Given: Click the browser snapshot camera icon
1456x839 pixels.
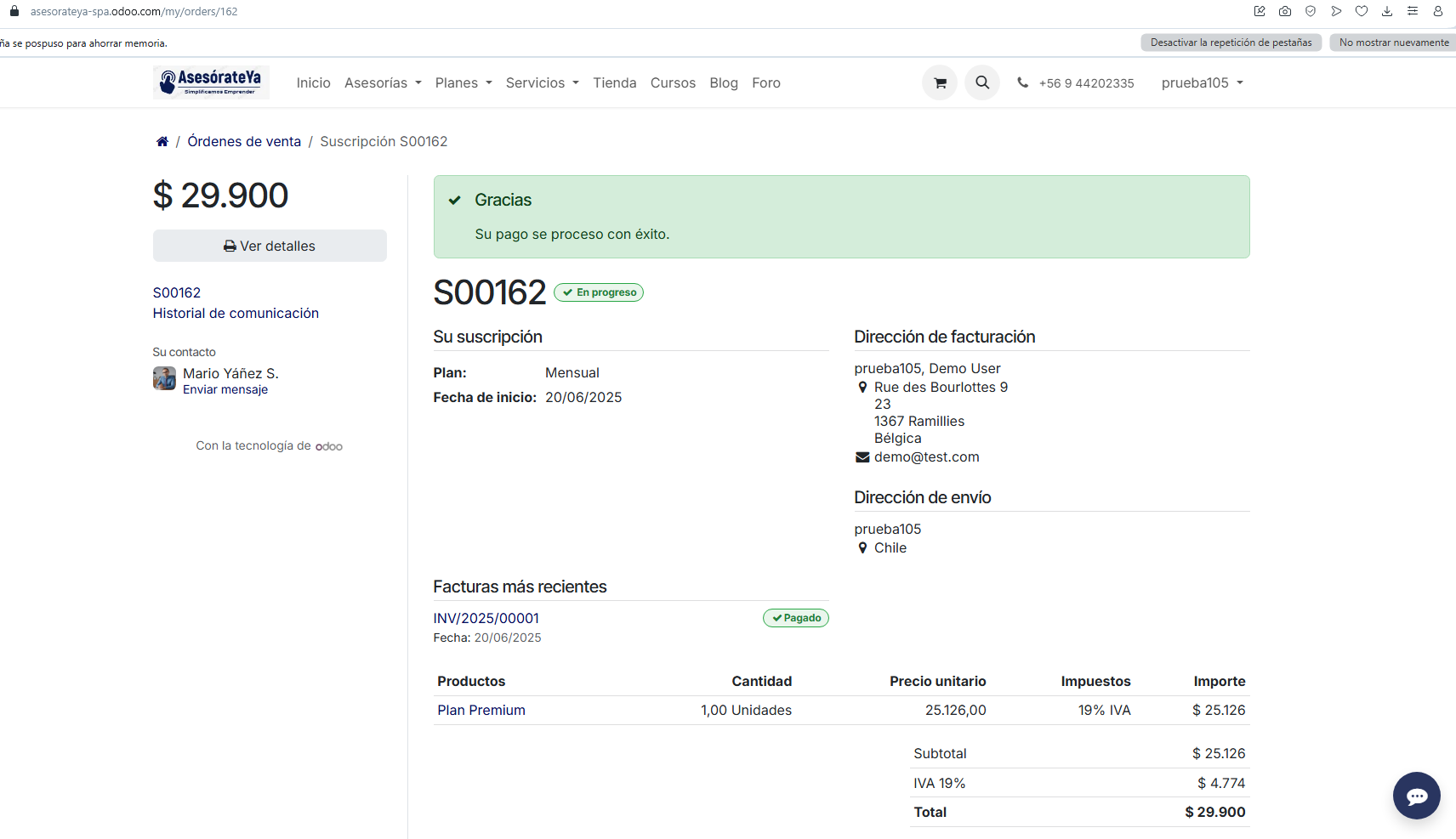Looking at the screenshot, I should (x=1285, y=11).
